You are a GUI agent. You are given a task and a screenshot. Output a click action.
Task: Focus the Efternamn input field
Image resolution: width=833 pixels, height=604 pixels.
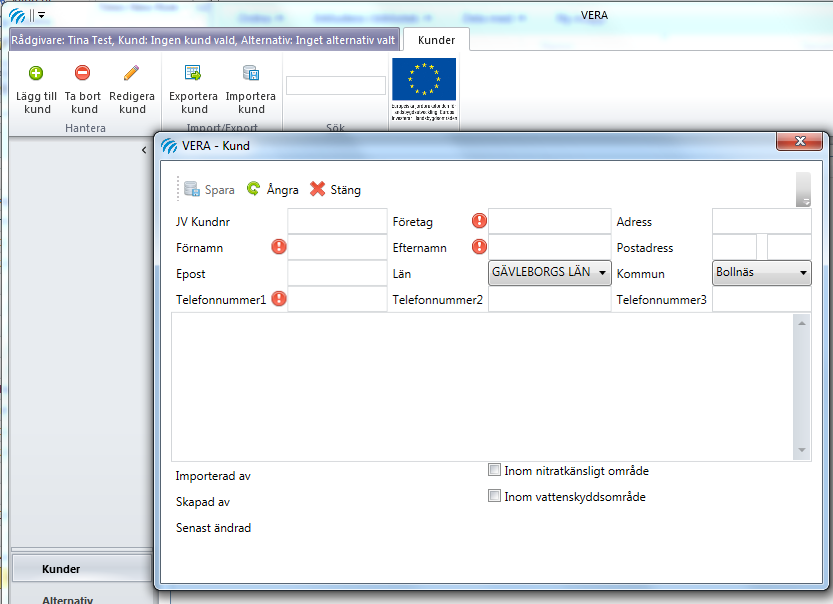click(x=550, y=247)
